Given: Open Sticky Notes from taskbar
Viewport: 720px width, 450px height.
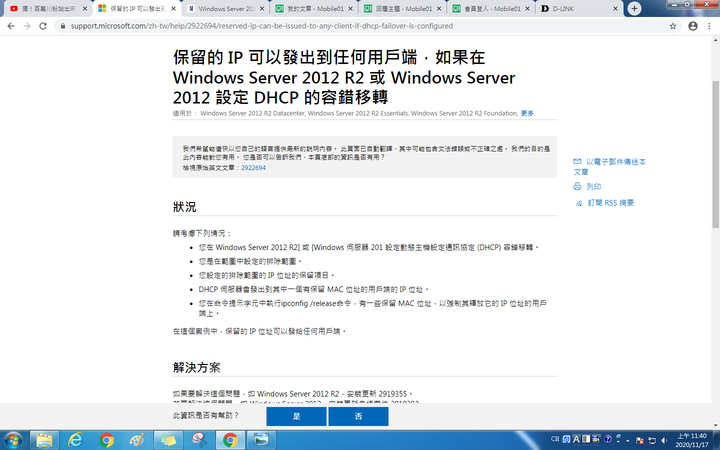Looking at the screenshot, I should 168,440.
